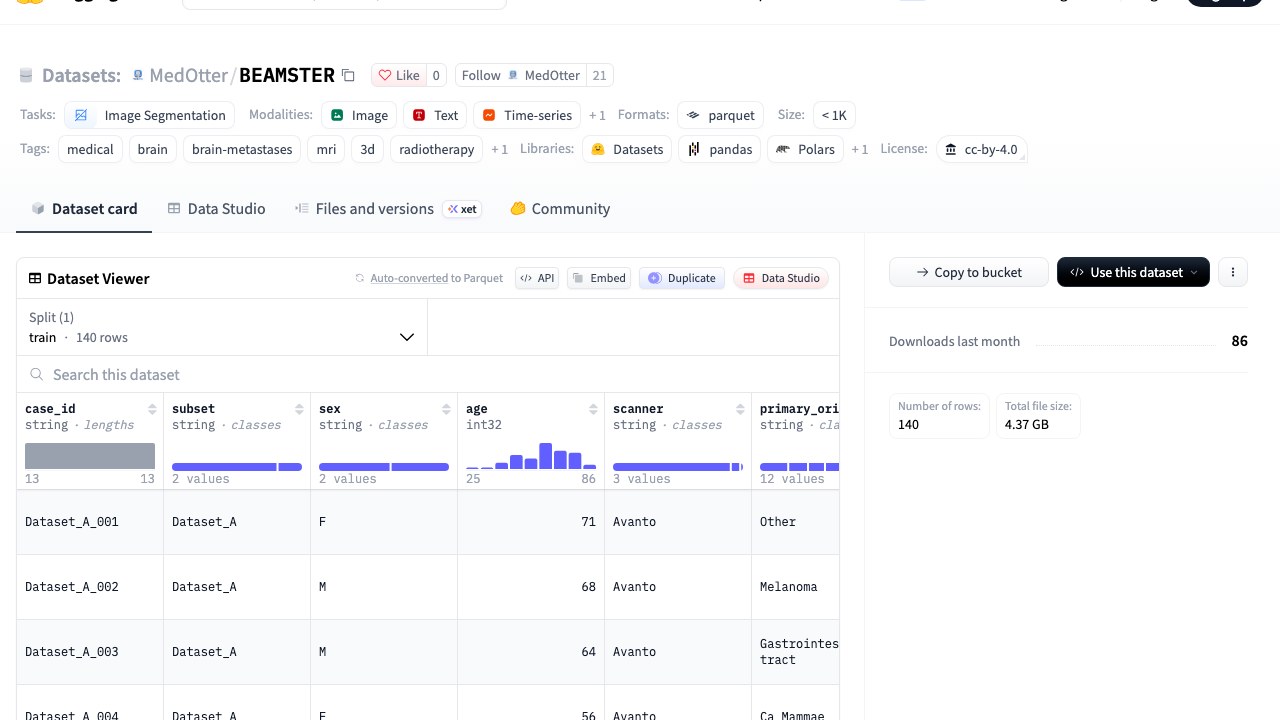1280x720 pixels.
Task: Expand the train split dropdown
Action: [222, 327]
